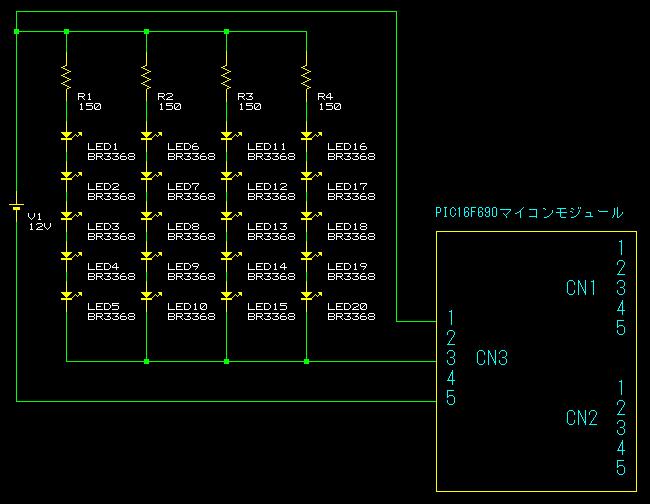Select the LED6 diode symbol

[150, 136]
